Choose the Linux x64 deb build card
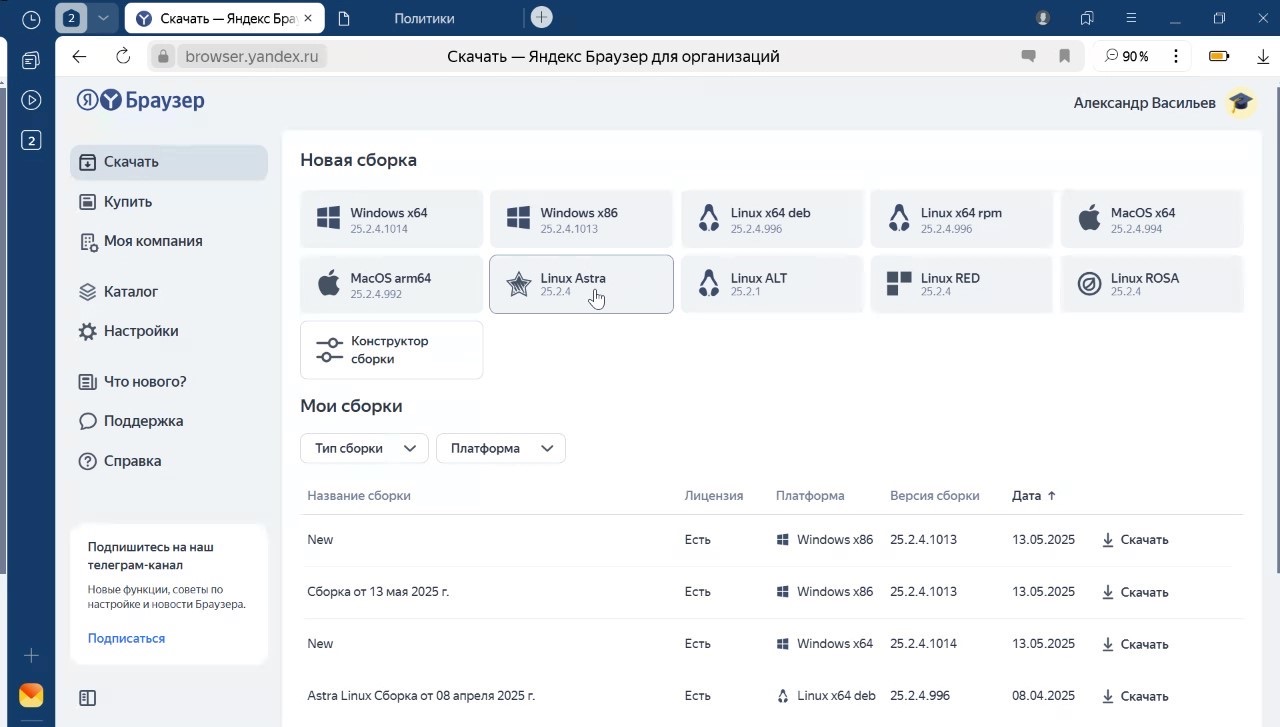This screenshot has height=727, width=1280. pyautogui.click(x=771, y=219)
